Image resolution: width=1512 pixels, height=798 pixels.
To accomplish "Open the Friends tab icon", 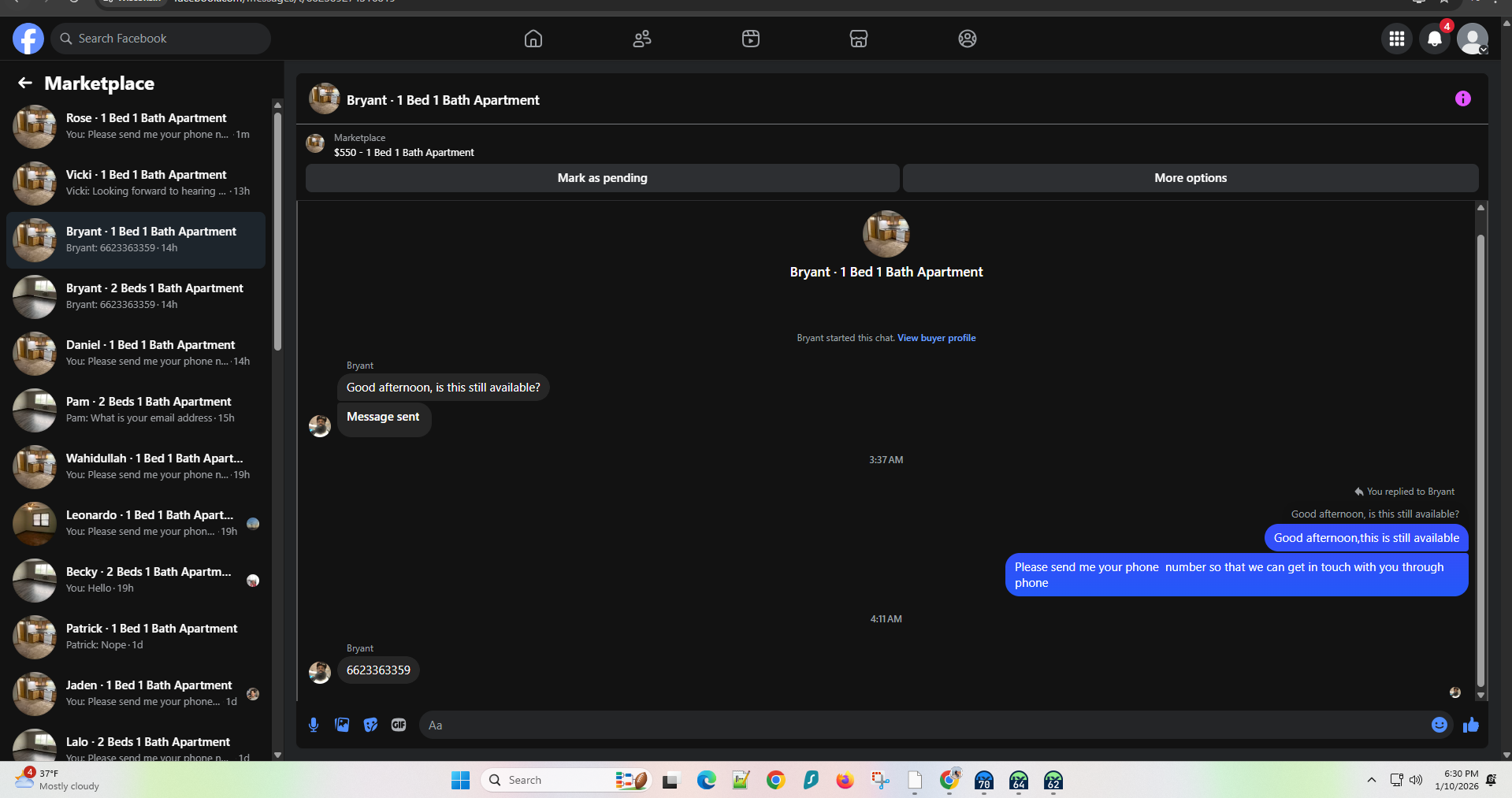I will coord(642,39).
